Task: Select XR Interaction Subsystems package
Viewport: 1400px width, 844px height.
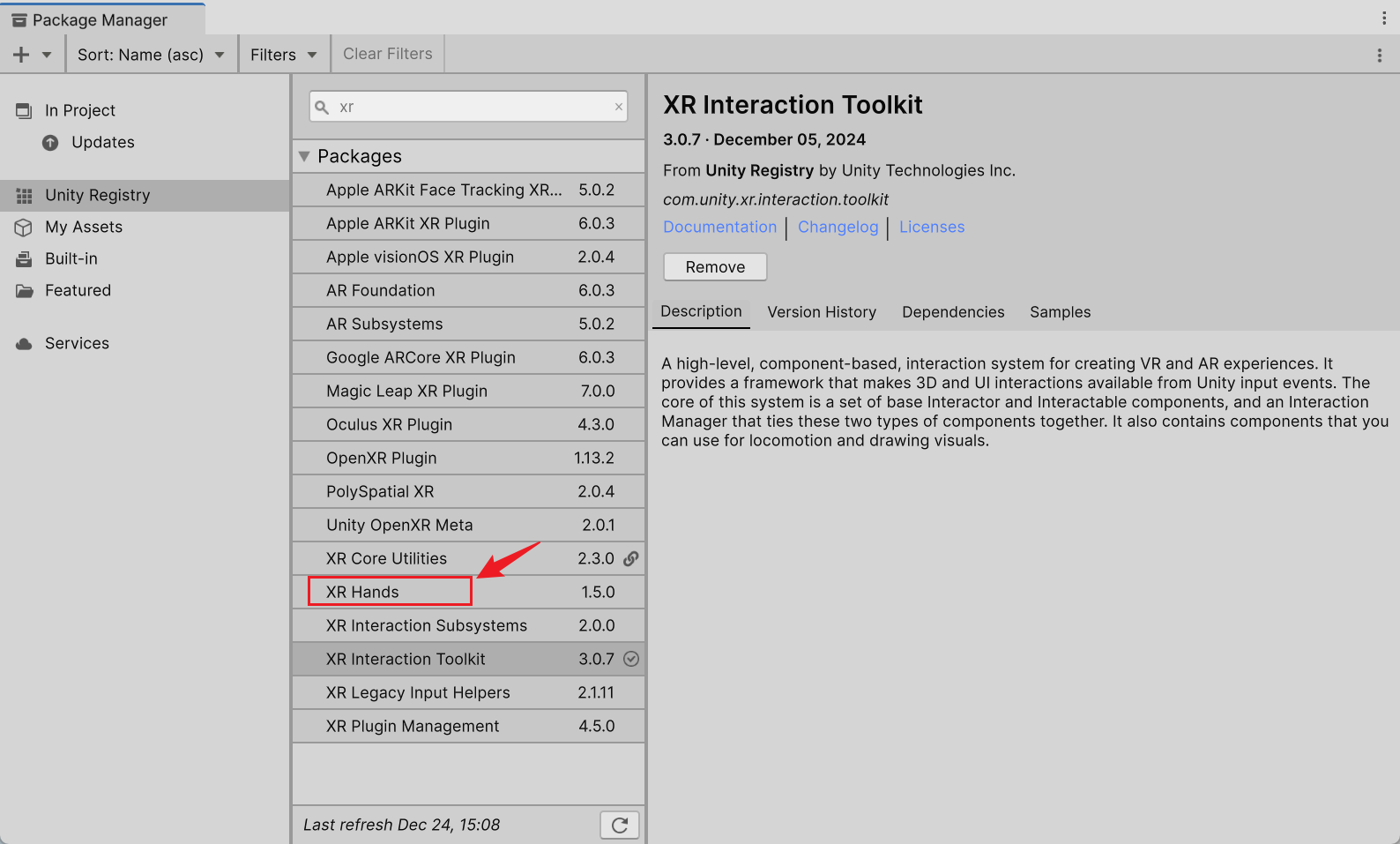Action: (x=468, y=625)
